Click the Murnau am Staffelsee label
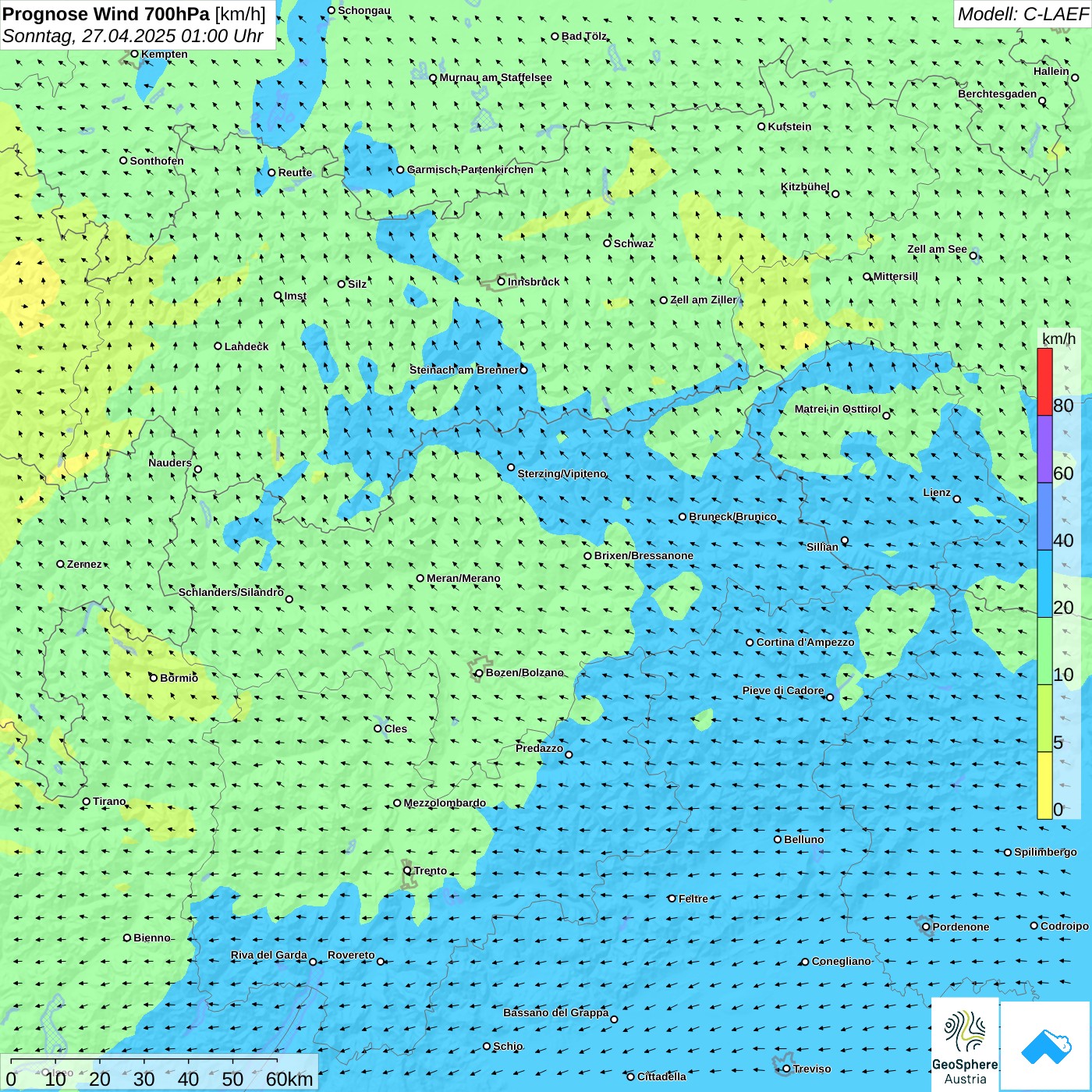 point(495,77)
